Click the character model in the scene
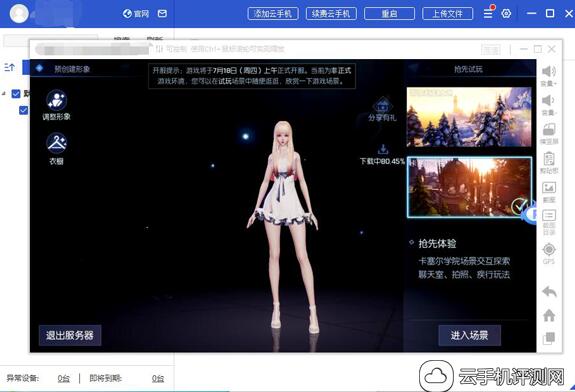The image size is (575, 392). [282, 227]
